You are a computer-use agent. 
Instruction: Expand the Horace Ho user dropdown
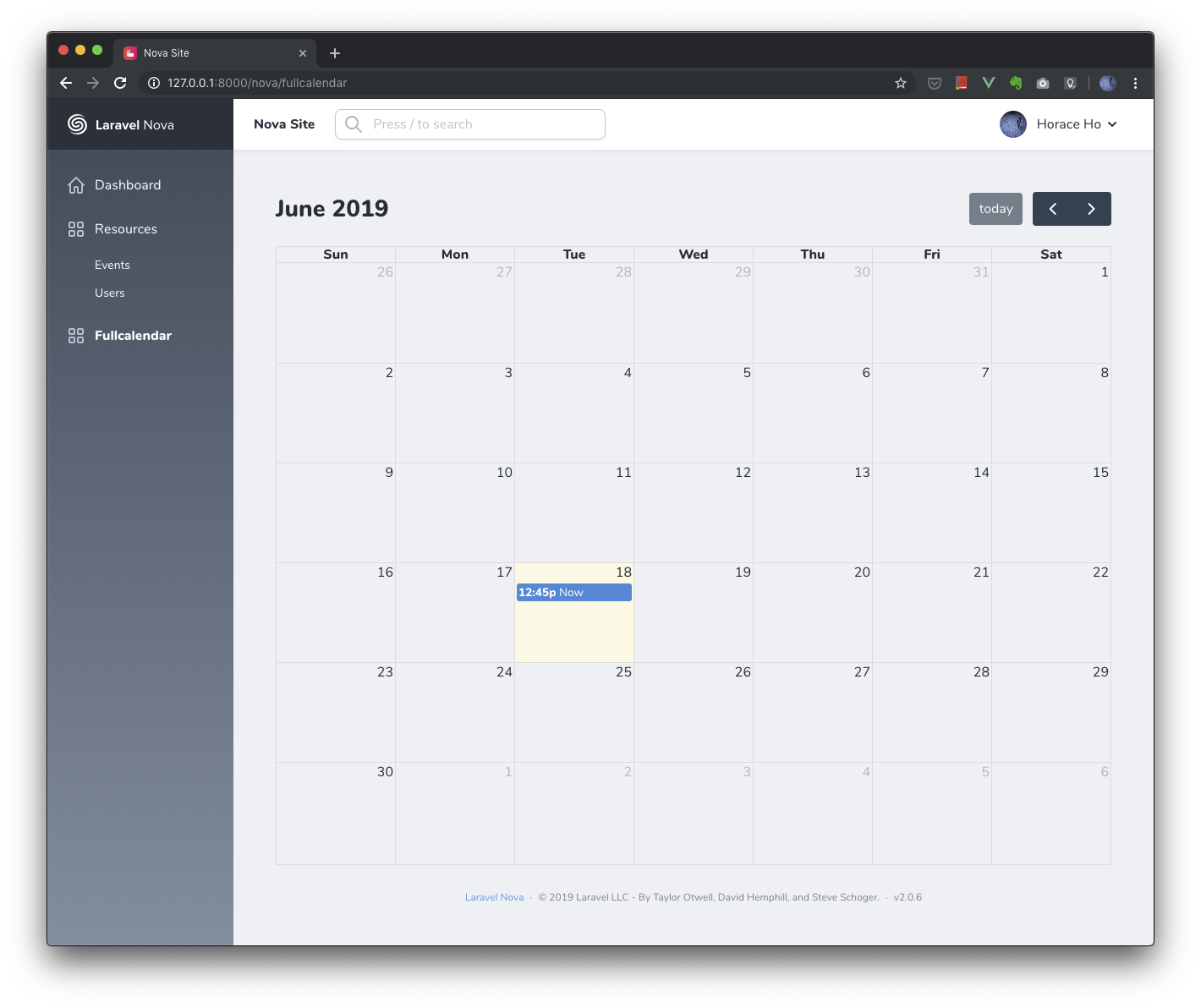click(x=1077, y=124)
